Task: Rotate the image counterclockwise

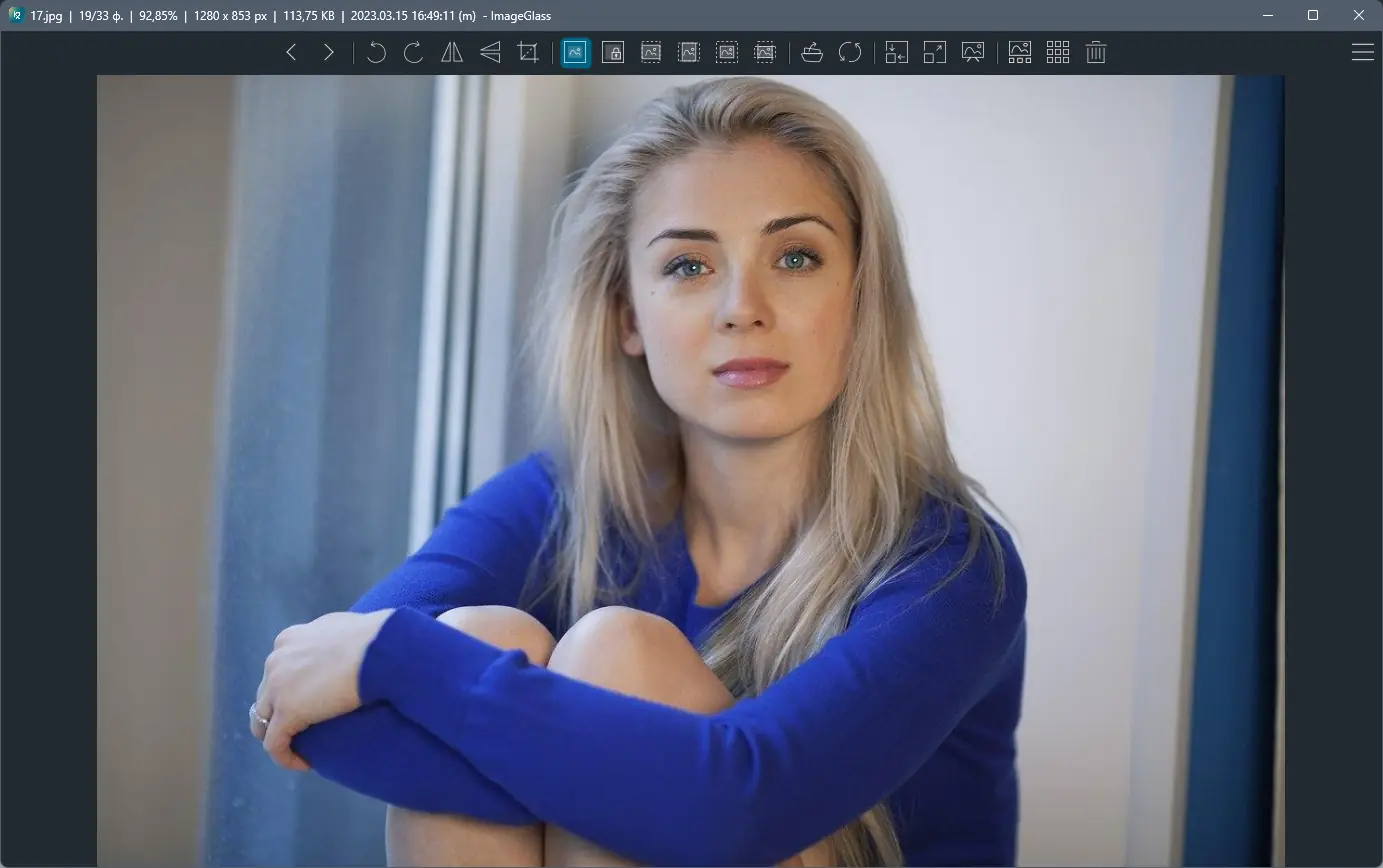Action: click(376, 53)
